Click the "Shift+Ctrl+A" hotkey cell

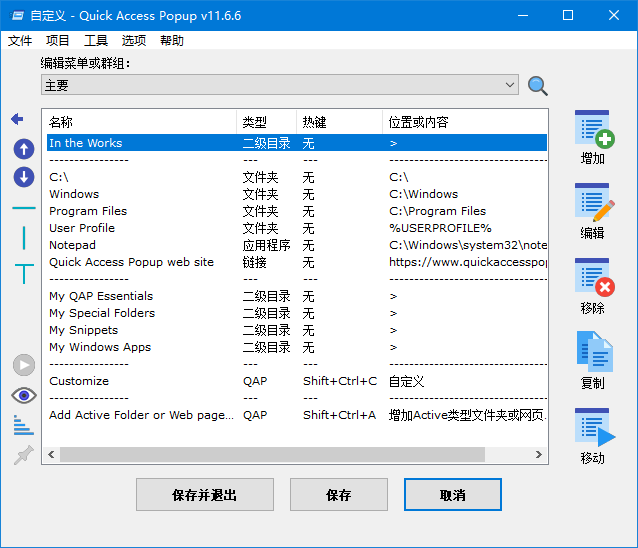coord(339,415)
